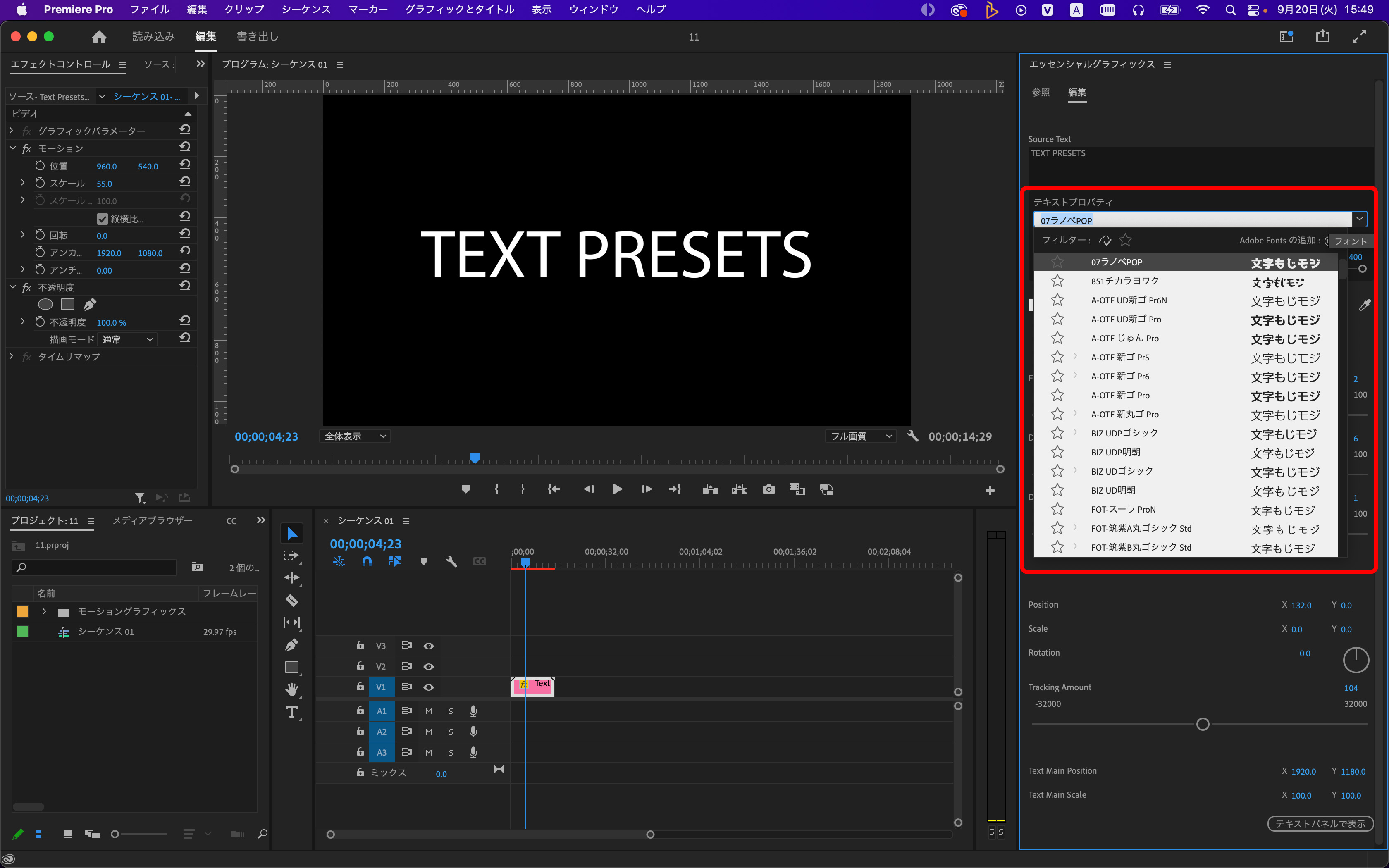Open font name dropdown arrow

1358,219
